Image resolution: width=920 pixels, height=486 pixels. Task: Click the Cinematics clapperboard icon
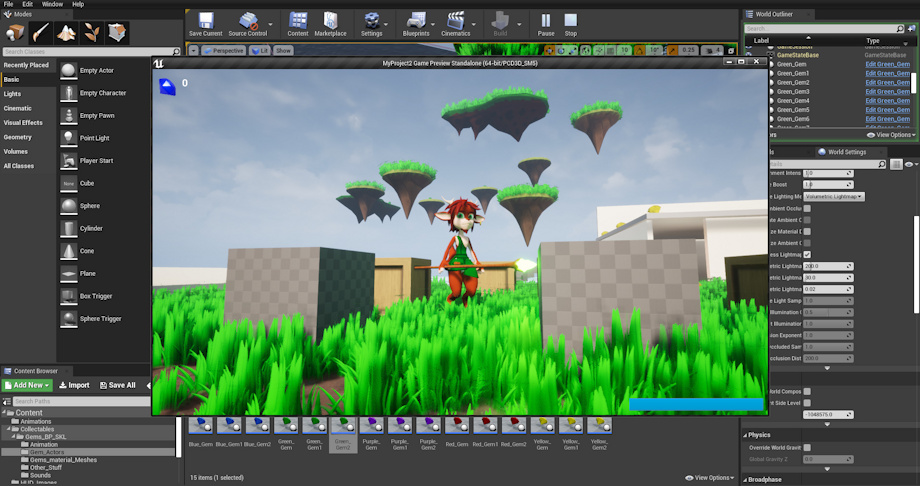[455, 21]
